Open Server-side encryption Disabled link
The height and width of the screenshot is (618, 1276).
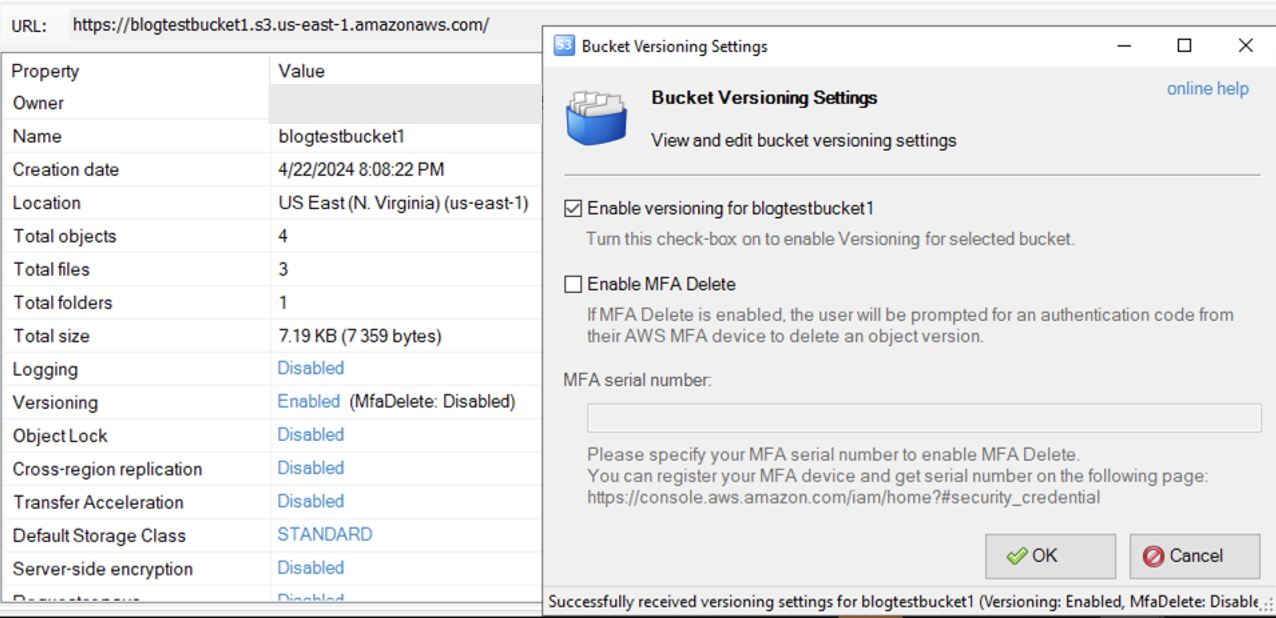[x=310, y=568]
